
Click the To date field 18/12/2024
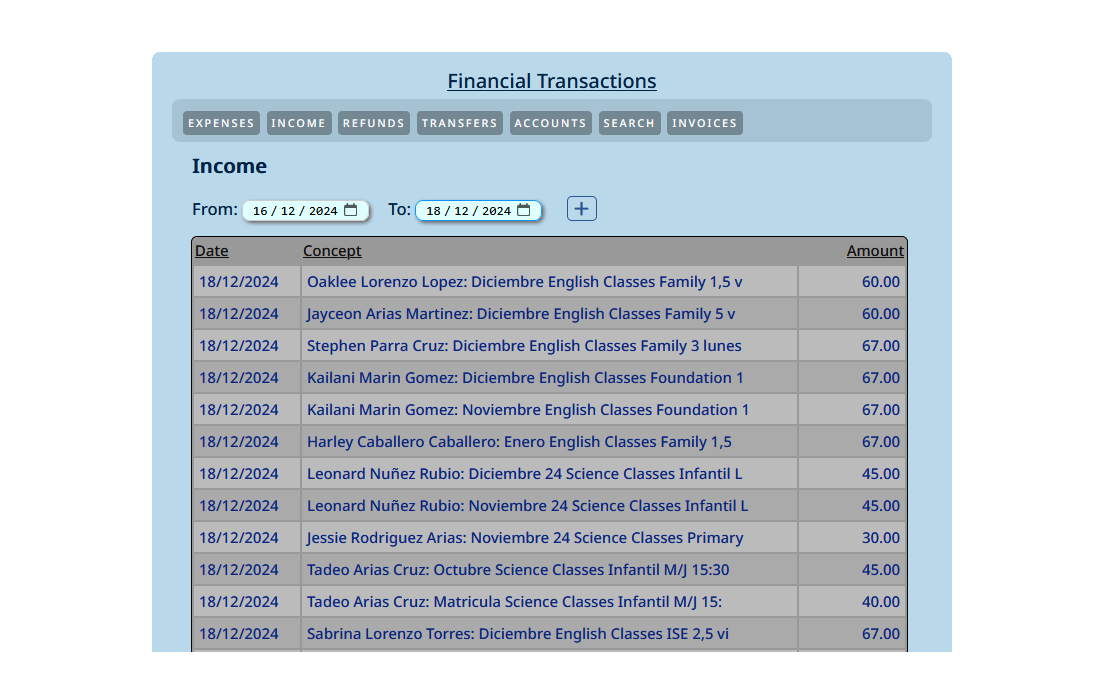click(478, 210)
